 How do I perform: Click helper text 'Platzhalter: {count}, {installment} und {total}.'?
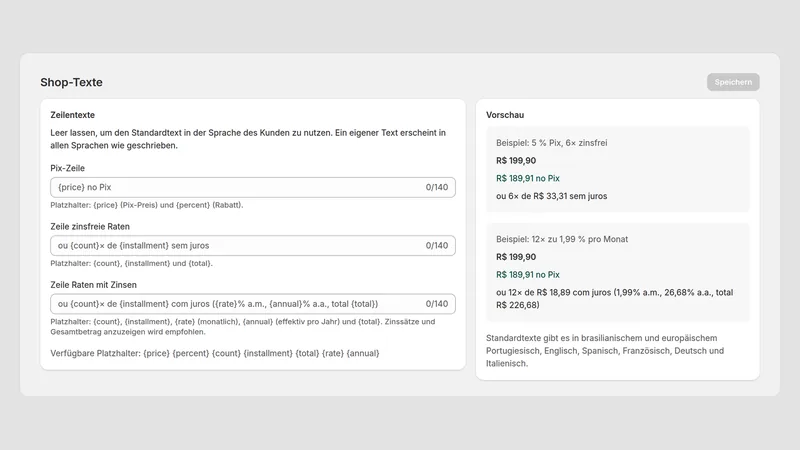coord(131,263)
